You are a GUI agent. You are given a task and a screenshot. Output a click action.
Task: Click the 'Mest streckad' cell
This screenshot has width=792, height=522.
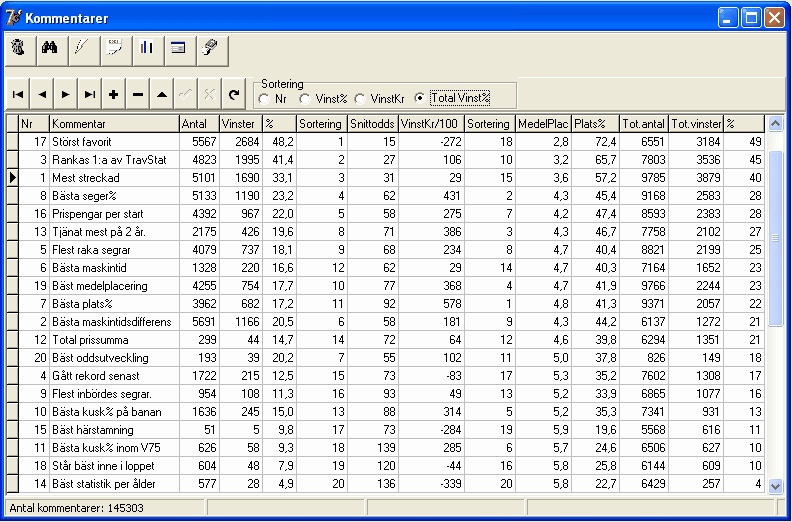pos(115,178)
